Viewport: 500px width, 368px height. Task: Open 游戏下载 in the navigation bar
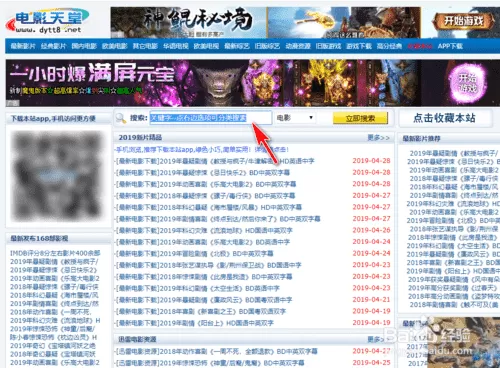point(359,46)
